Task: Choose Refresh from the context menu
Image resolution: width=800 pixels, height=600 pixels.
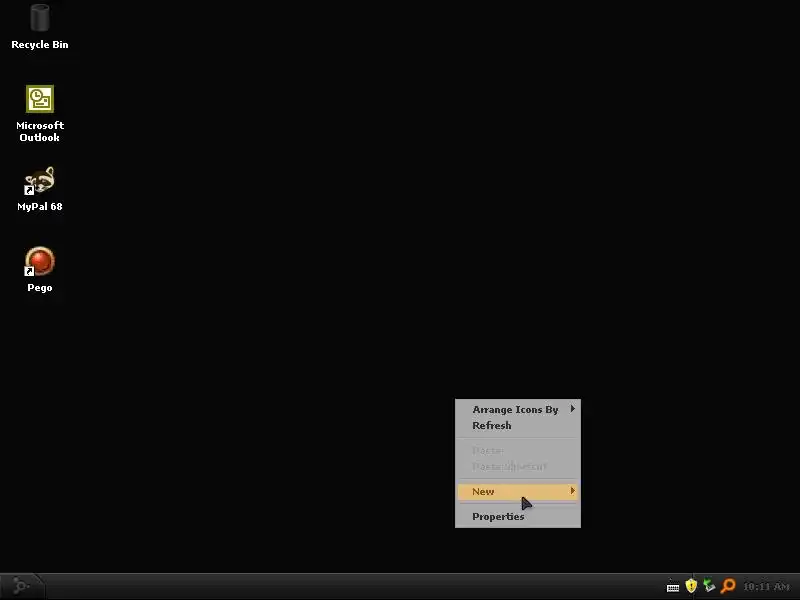Action: click(518, 426)
